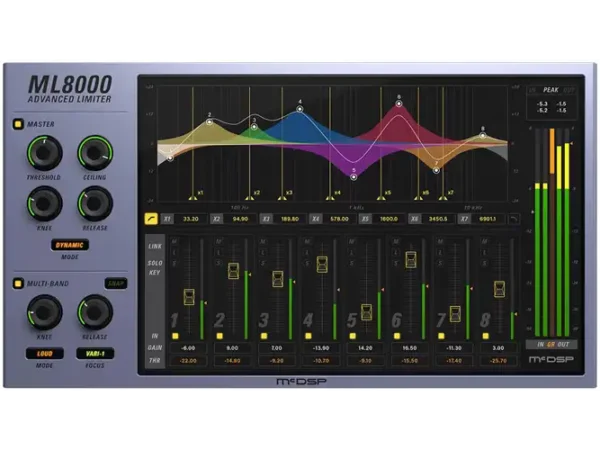The width and height of the screenshot is (600, 450).
Task: Click the master KNEE knob
Action: 44,203
